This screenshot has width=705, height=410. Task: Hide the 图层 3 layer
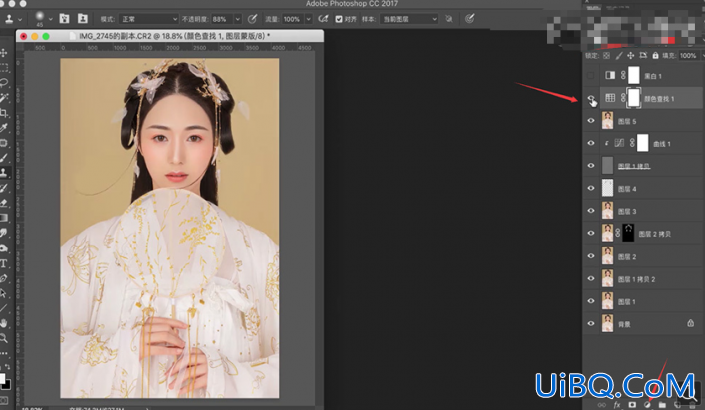point(591,211)
